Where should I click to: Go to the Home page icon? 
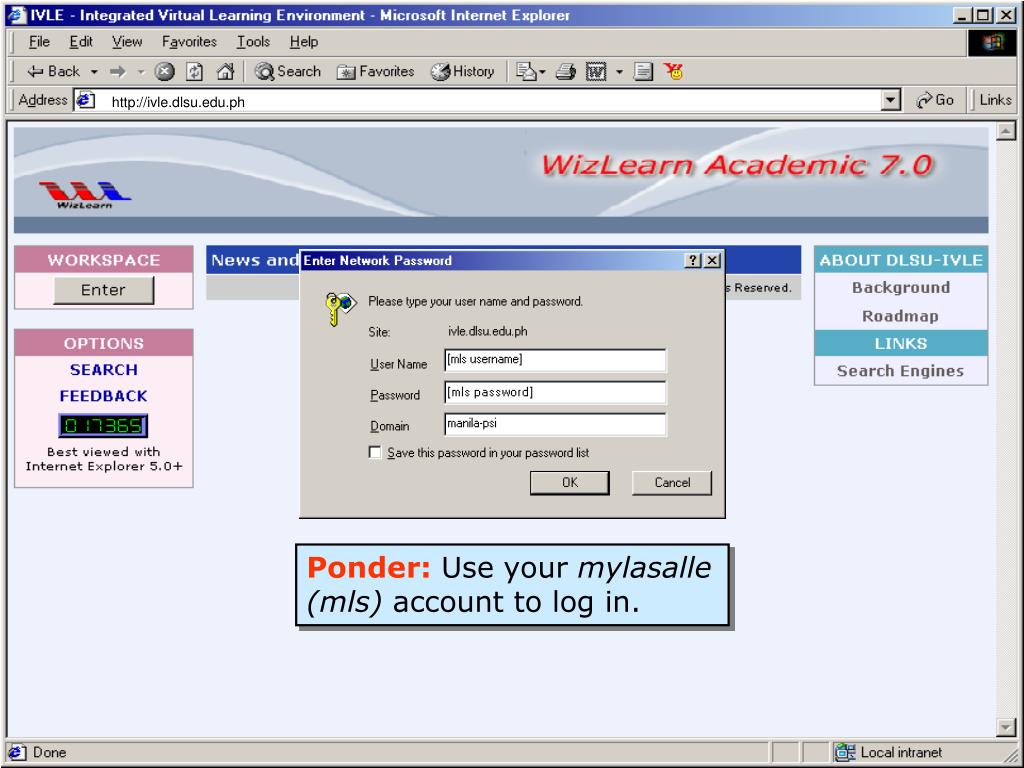pos(225,71)
